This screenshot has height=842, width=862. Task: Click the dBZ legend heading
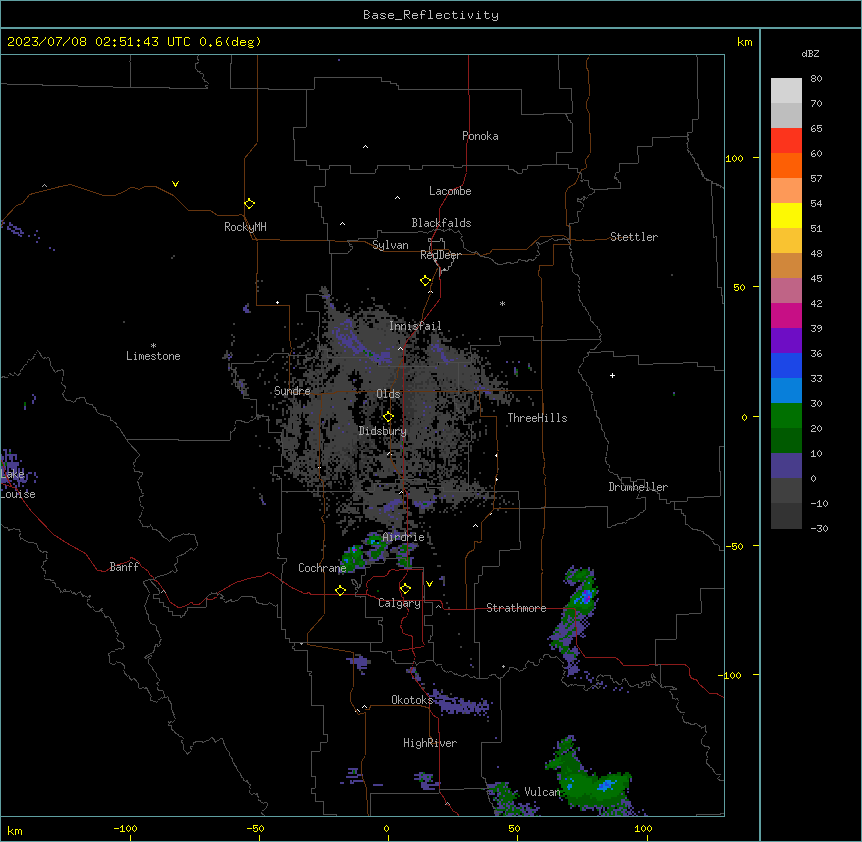[810, 53]
